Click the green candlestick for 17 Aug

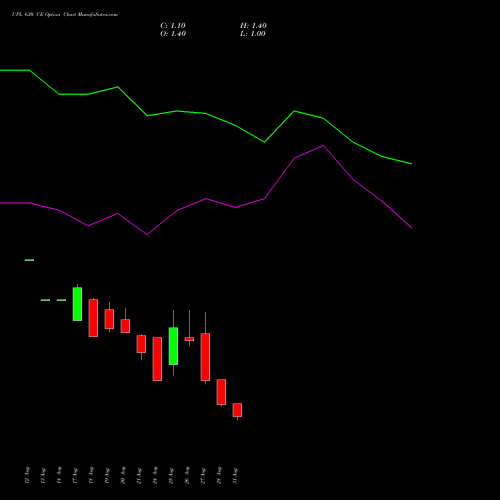(x=77, y=304)
